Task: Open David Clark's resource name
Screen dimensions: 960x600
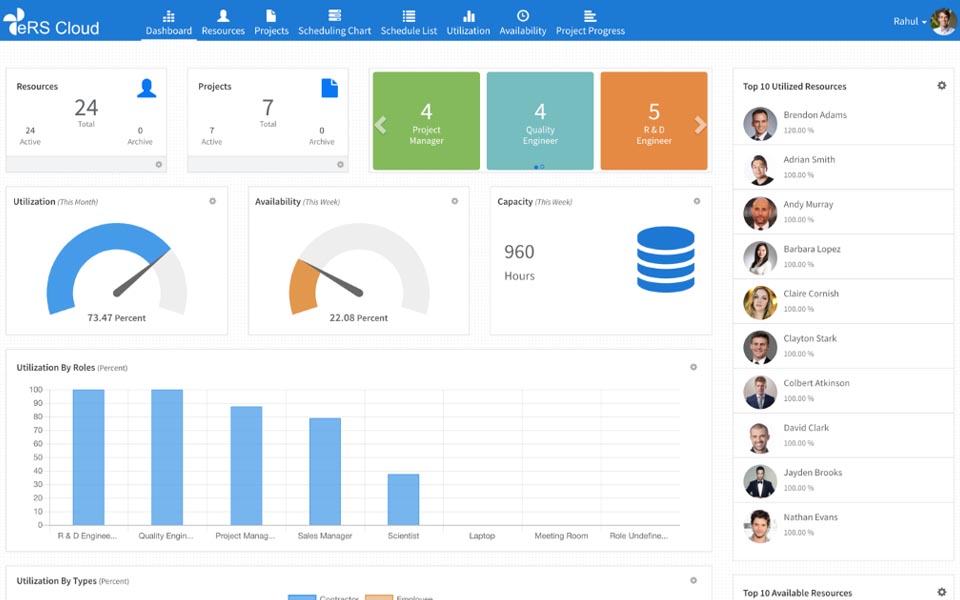Action: (x=806, y=427)
